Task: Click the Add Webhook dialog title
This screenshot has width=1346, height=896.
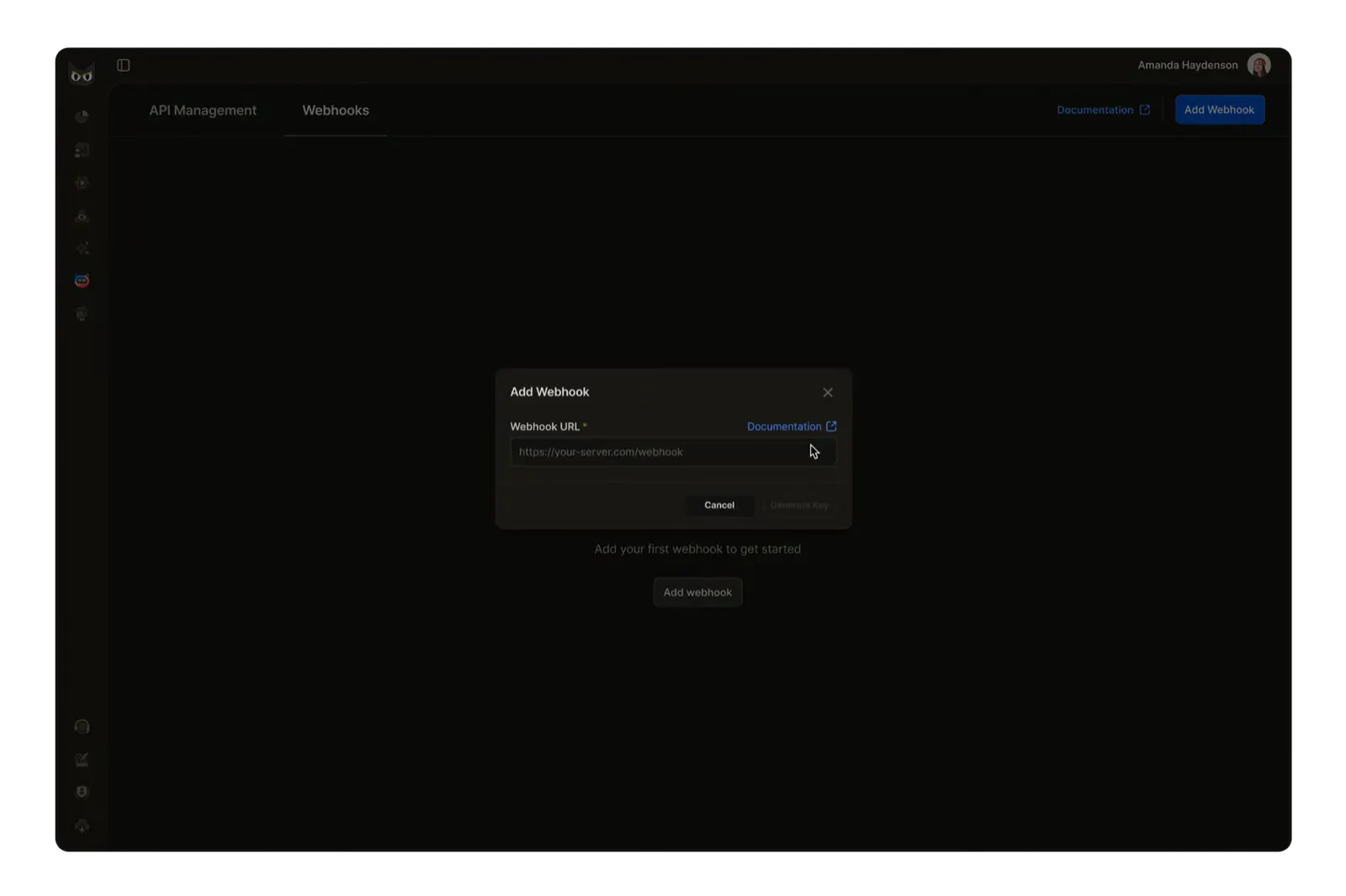Action: (x=549, y=392)
